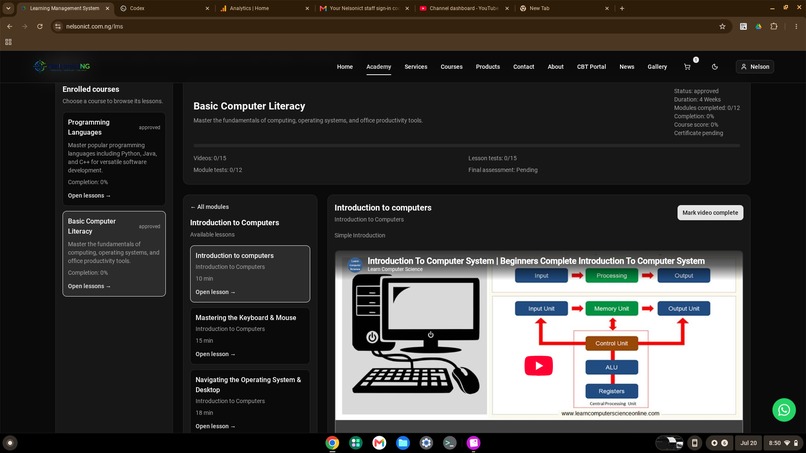Click the 'Certificate pending' status text
806x453 pixels.
(x=698, y=133)
